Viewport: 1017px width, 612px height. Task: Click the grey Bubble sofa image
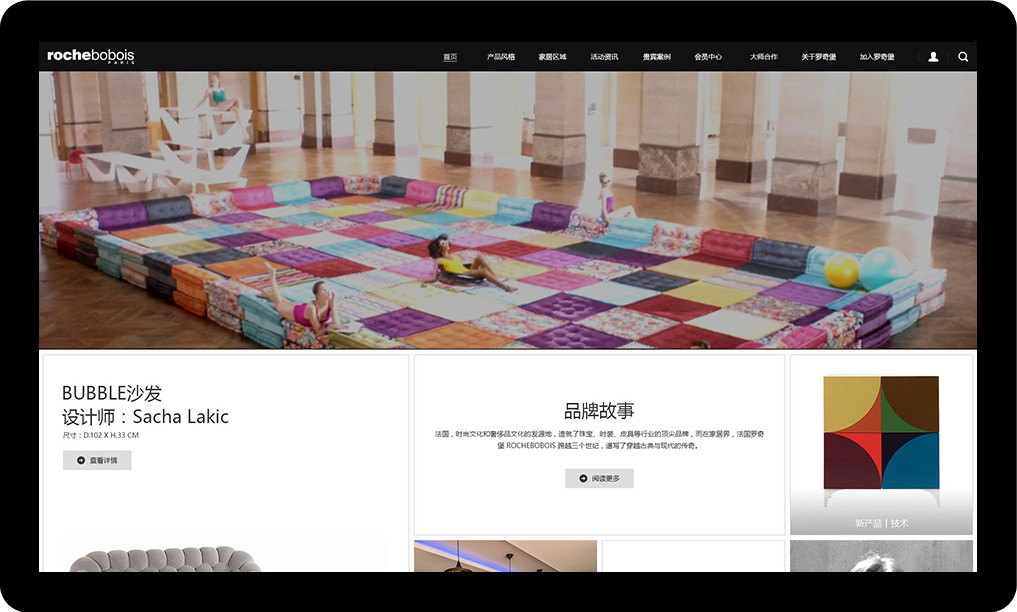[x=165, y=558]
